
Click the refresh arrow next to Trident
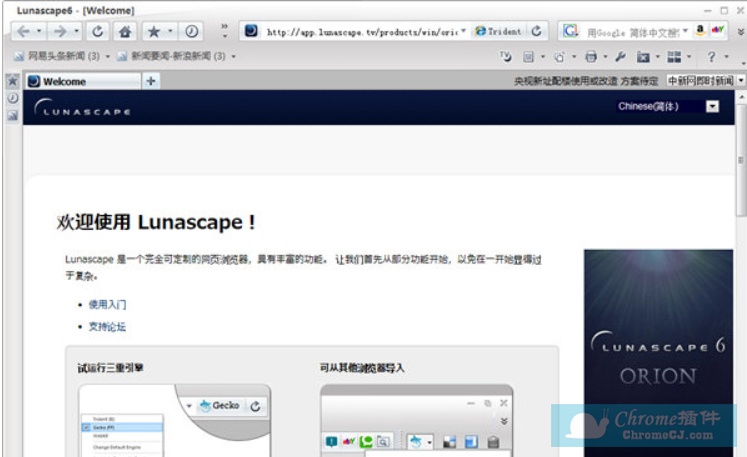pos(536,31)
